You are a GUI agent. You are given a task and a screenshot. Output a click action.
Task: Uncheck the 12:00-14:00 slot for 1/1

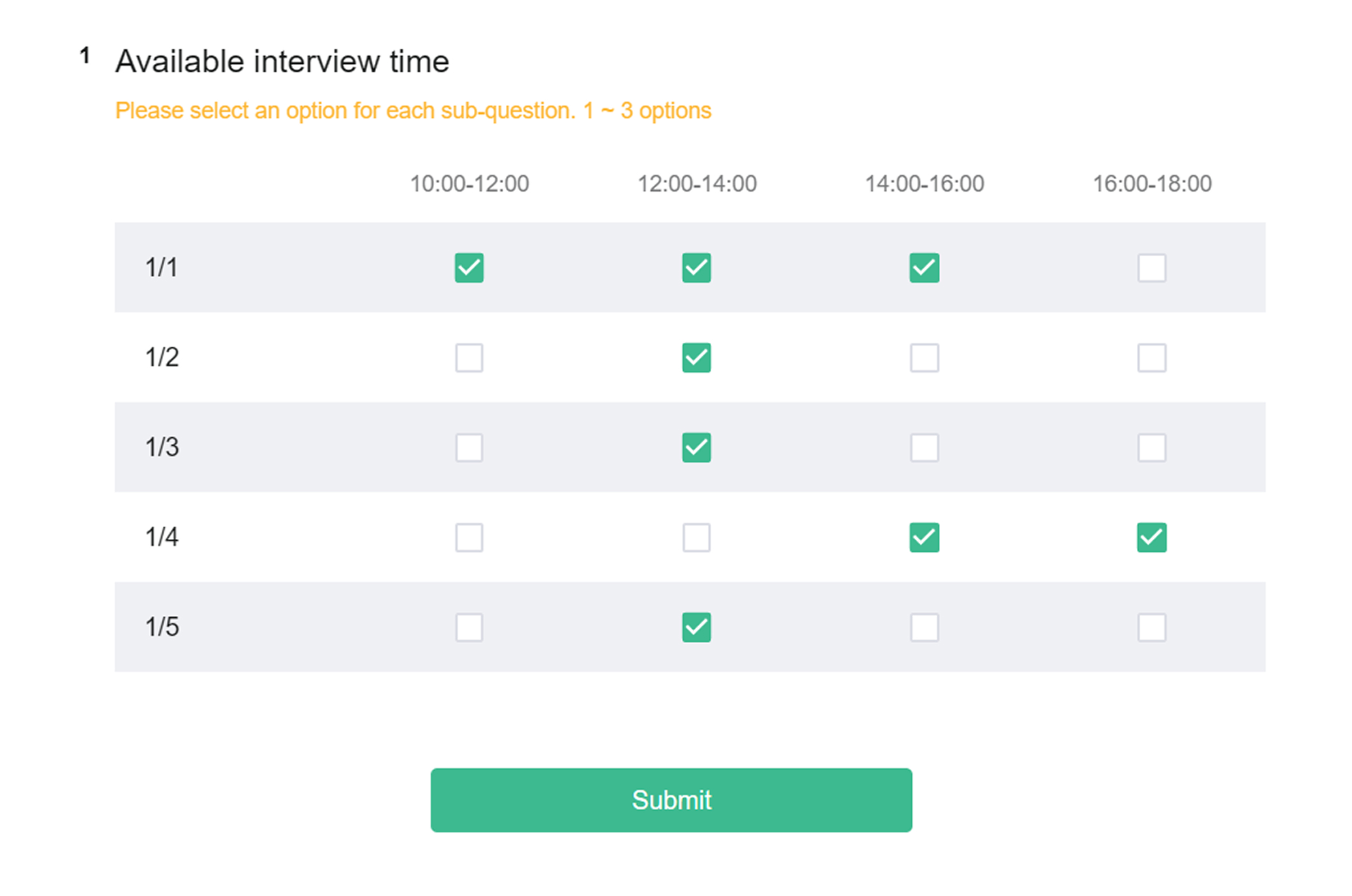point(696,267)
